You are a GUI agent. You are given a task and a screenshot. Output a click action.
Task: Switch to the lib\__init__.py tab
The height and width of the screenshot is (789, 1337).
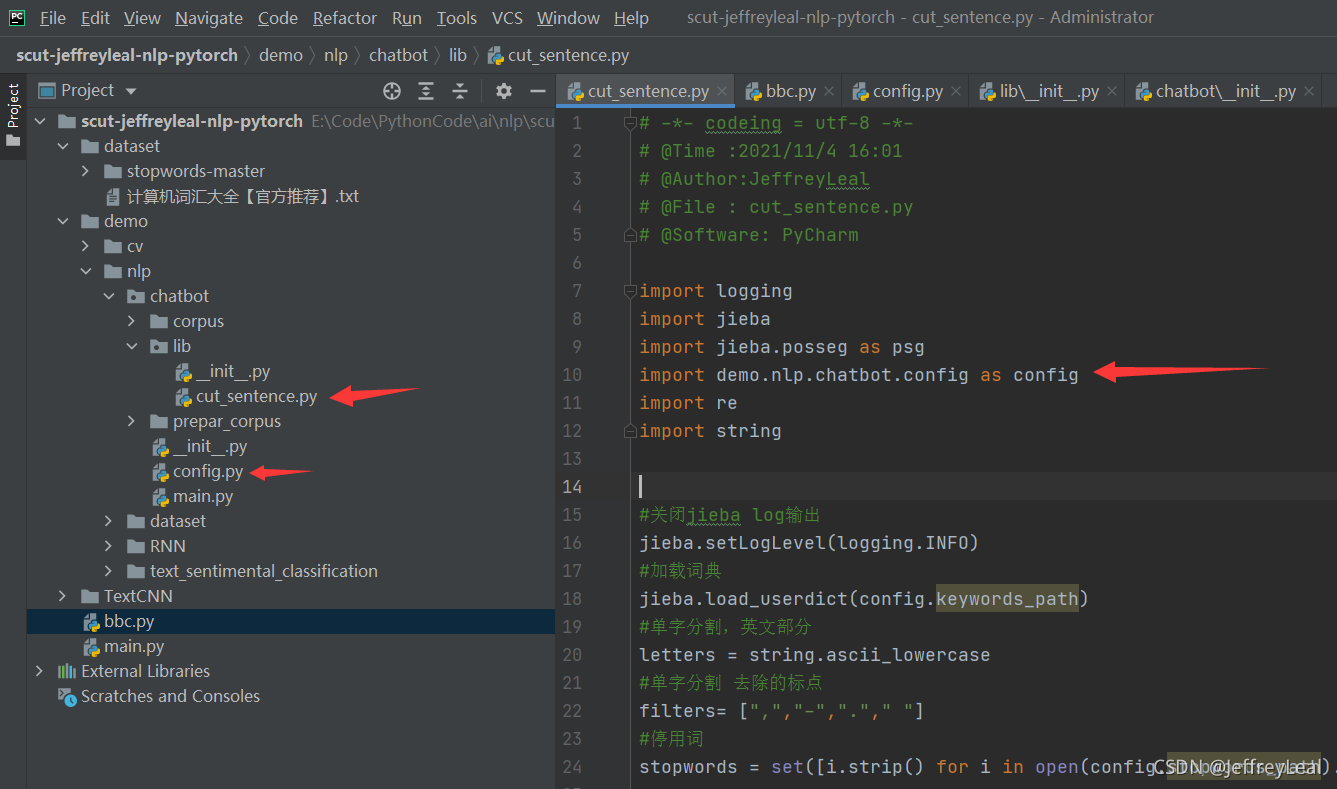click(x=1049, y=91)
